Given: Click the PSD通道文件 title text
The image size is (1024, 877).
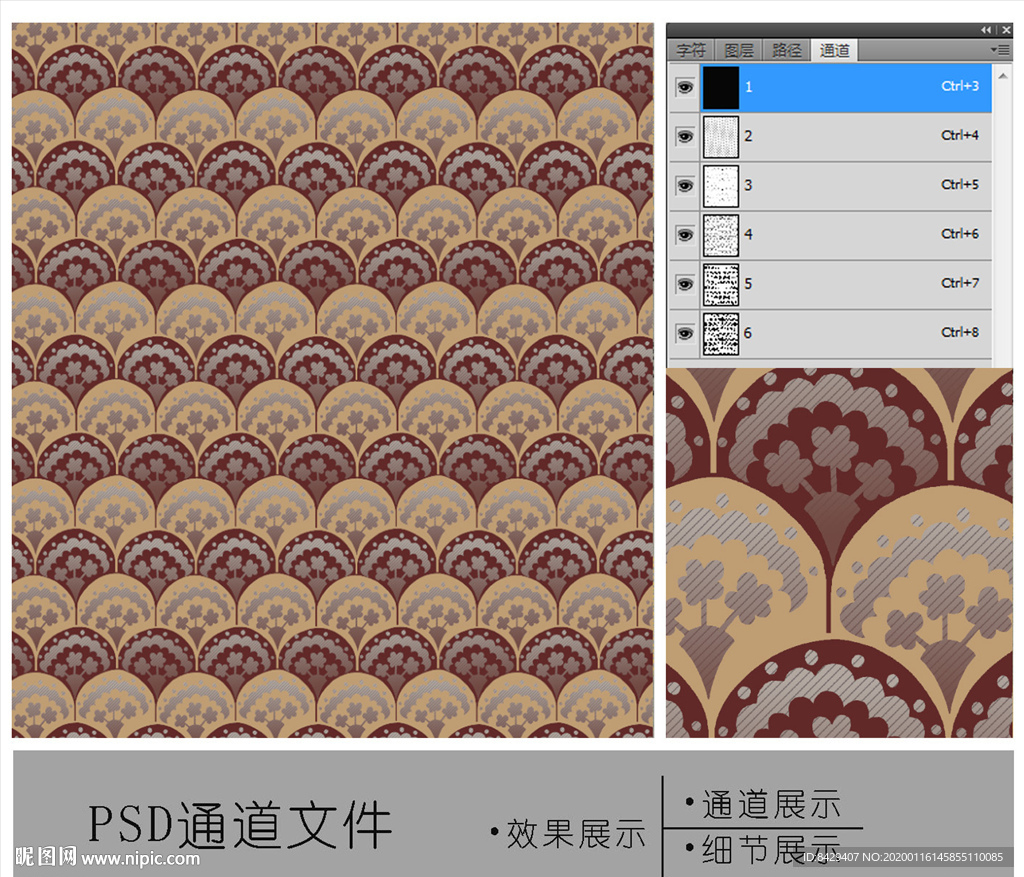Looking at the screenshot, I should point(240,824).
